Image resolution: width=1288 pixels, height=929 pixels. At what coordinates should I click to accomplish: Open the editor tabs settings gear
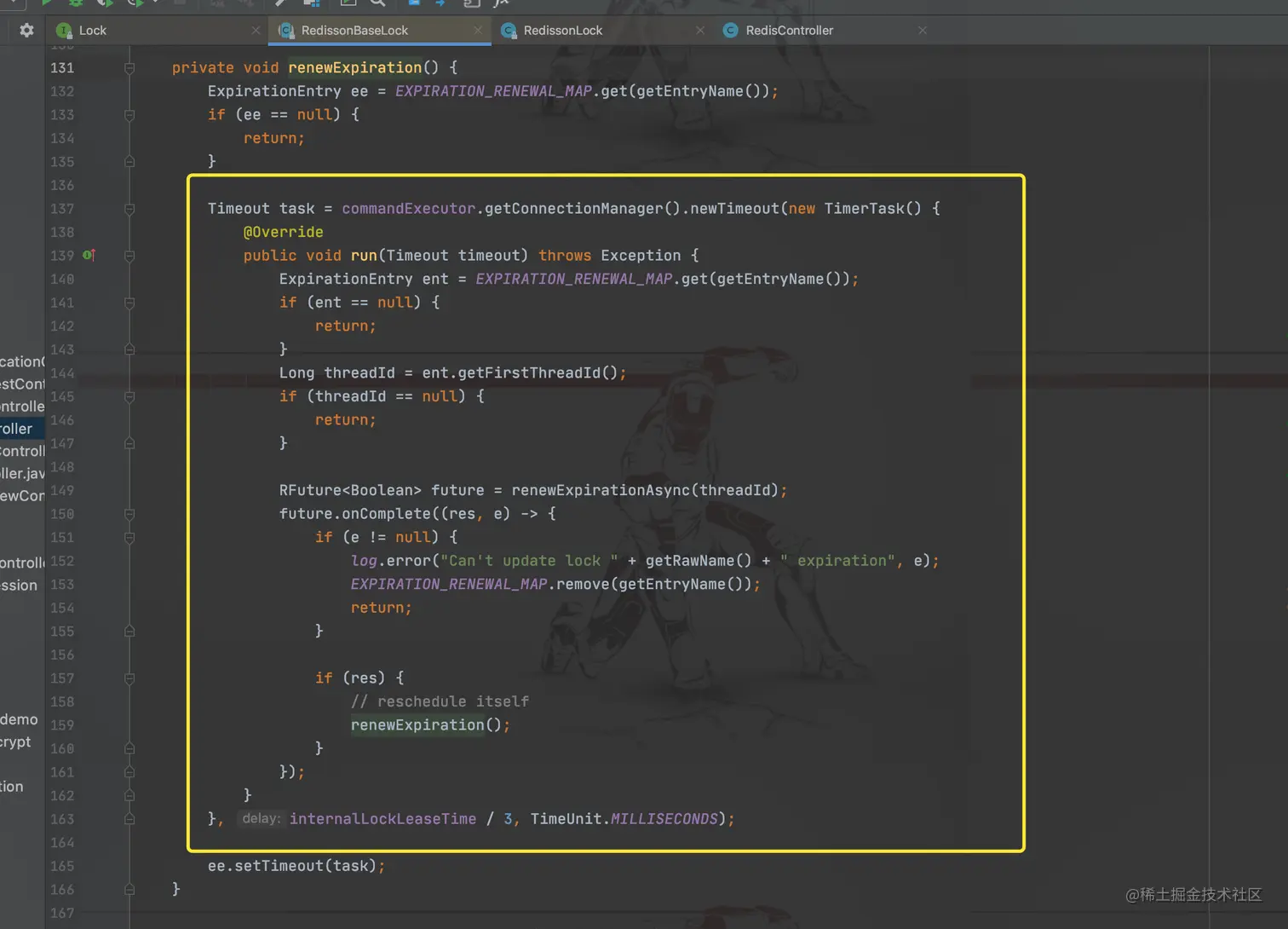point(26,30)
